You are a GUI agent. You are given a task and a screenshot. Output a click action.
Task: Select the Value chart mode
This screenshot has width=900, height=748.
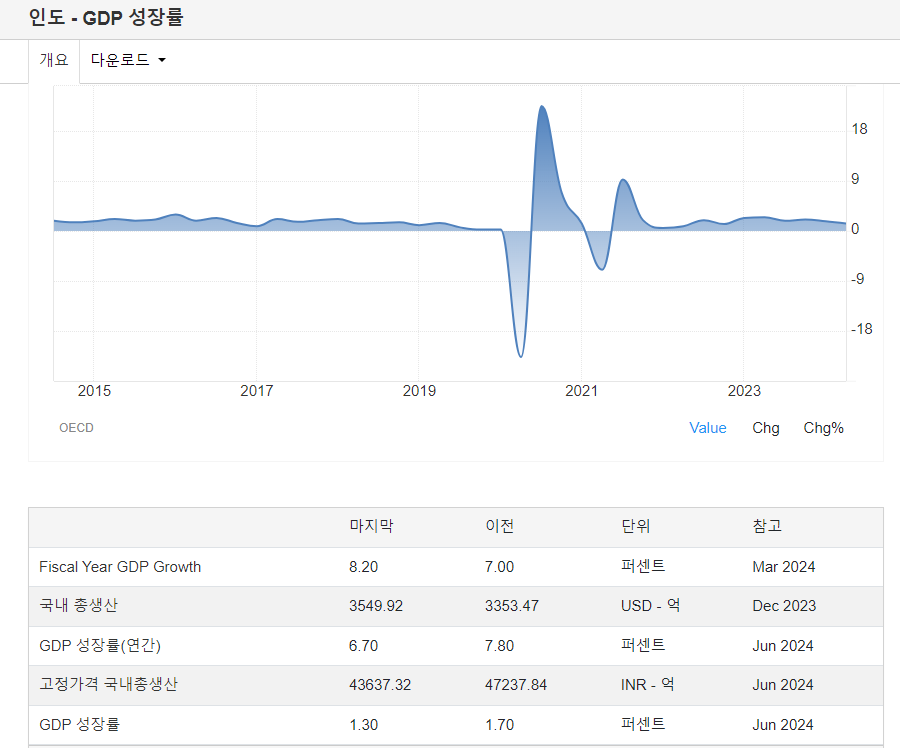click(x=707, y=428)
